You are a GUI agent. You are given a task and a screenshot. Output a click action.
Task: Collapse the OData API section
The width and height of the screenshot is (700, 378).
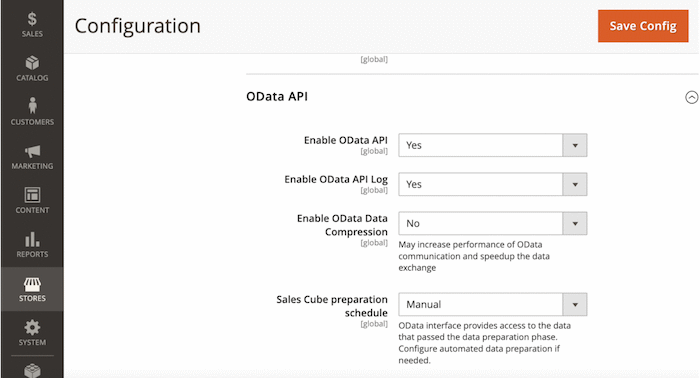[x=691, y=97]
